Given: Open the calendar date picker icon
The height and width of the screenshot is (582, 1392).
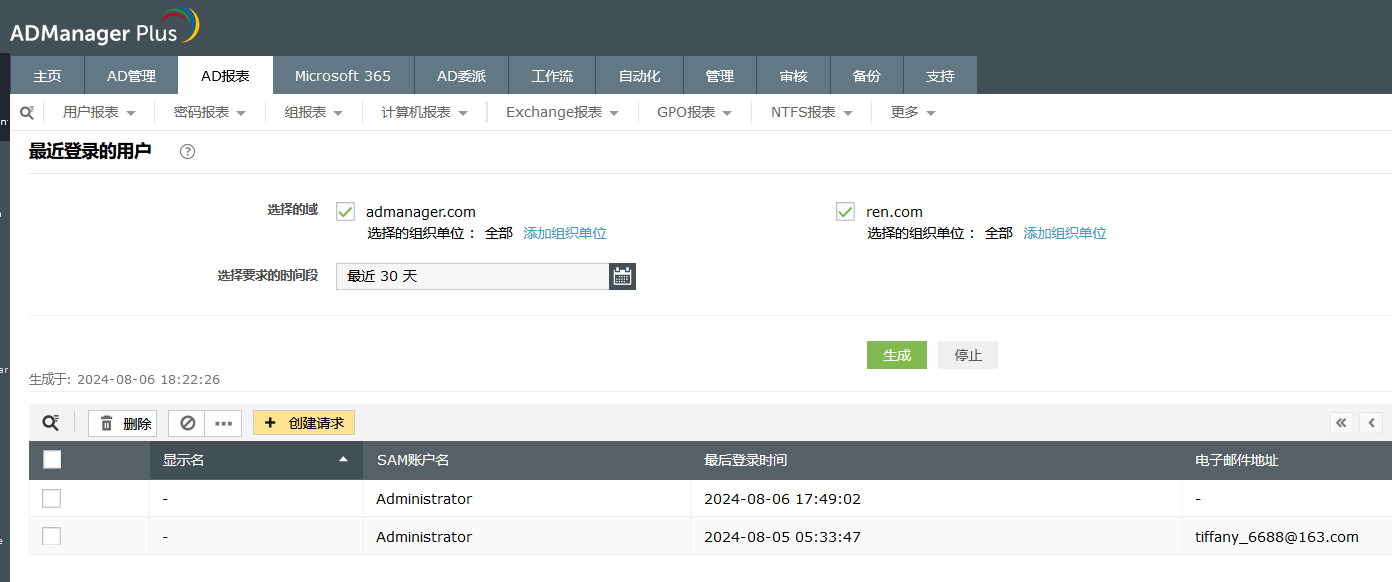Looking at the screenshot, I should (x=622, y=276).
